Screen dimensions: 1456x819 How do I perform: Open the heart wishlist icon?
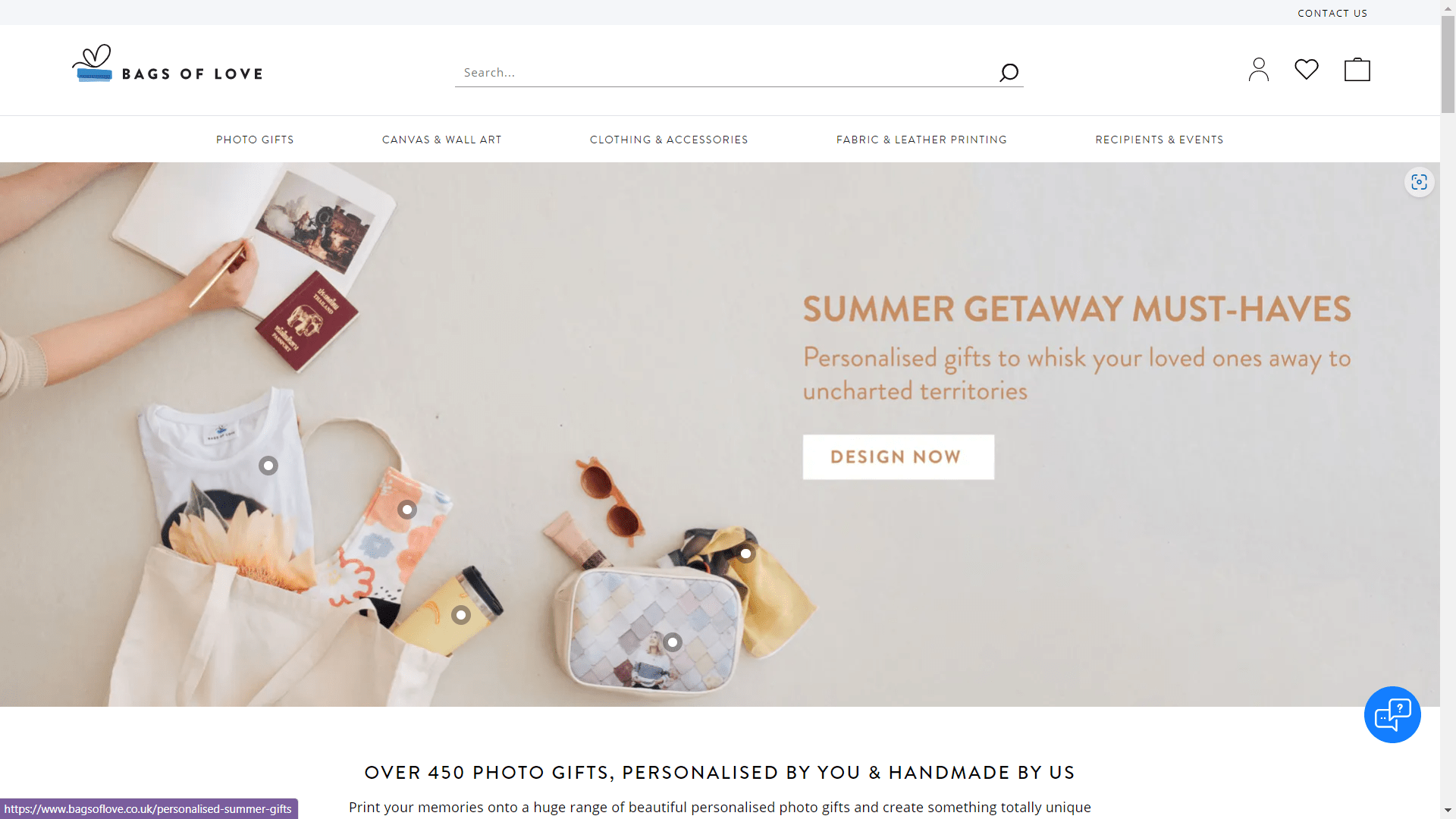click(1307, 69)
